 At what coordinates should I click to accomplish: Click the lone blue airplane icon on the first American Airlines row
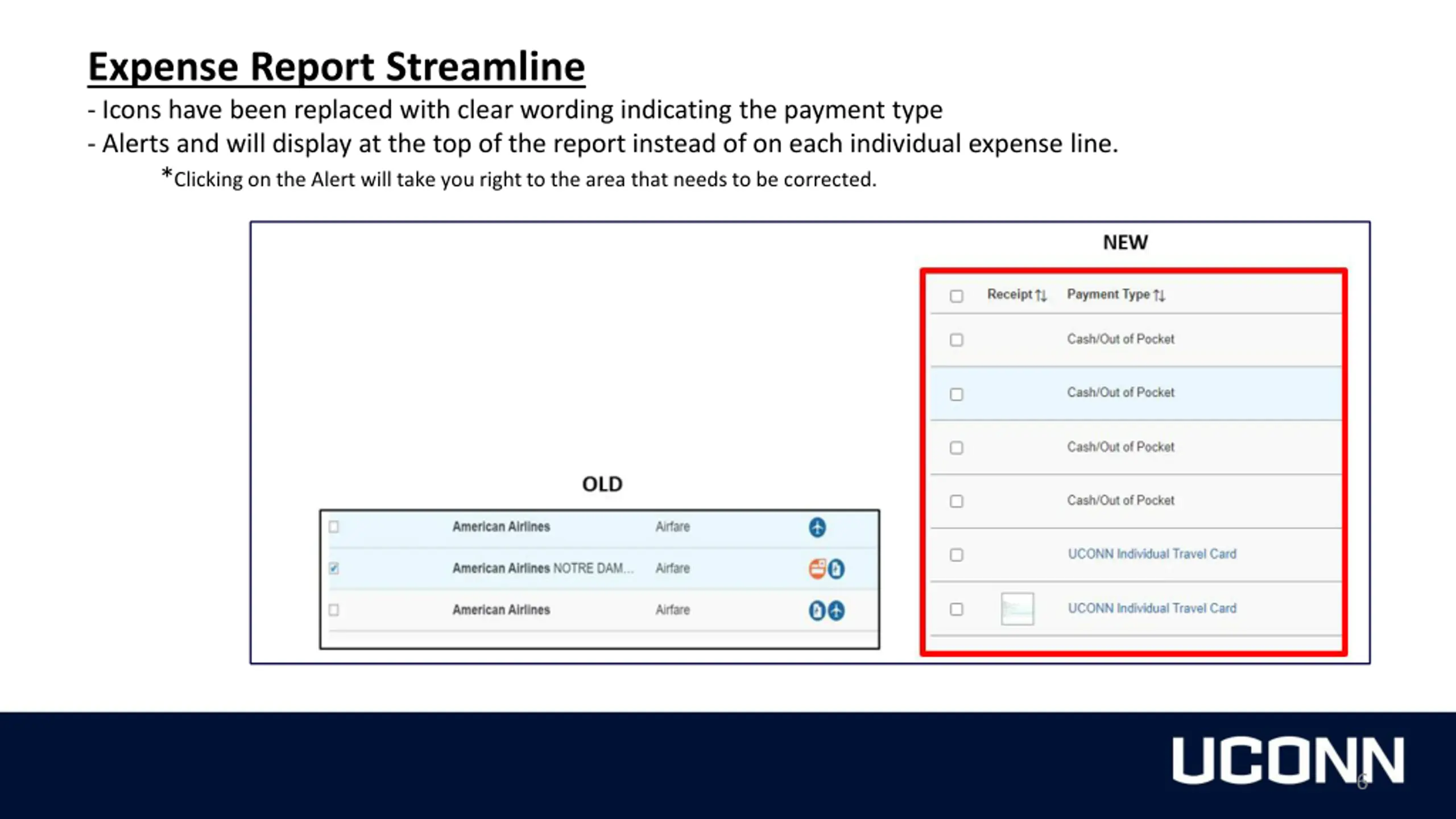[817, 527]
